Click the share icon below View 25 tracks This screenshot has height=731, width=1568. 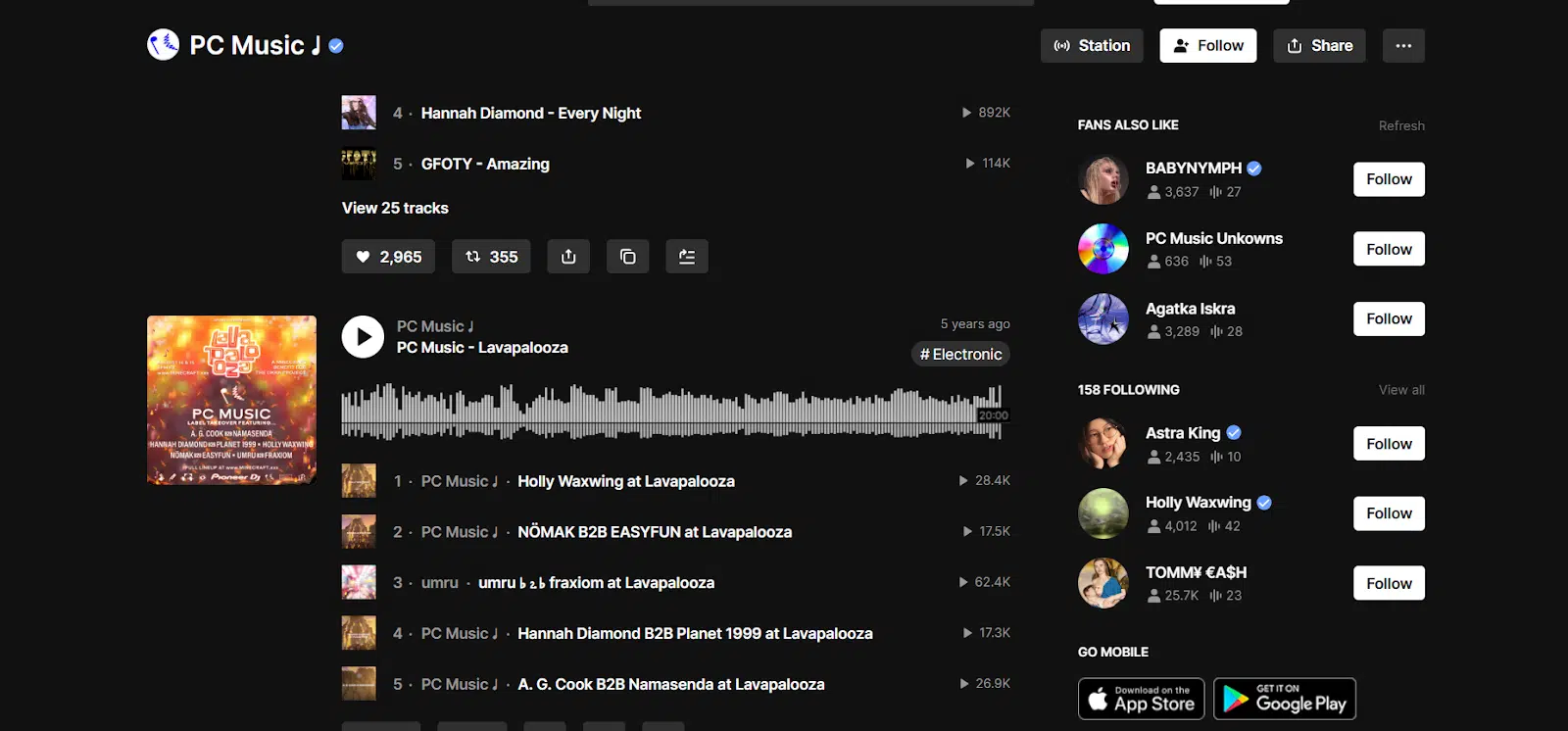568,257
